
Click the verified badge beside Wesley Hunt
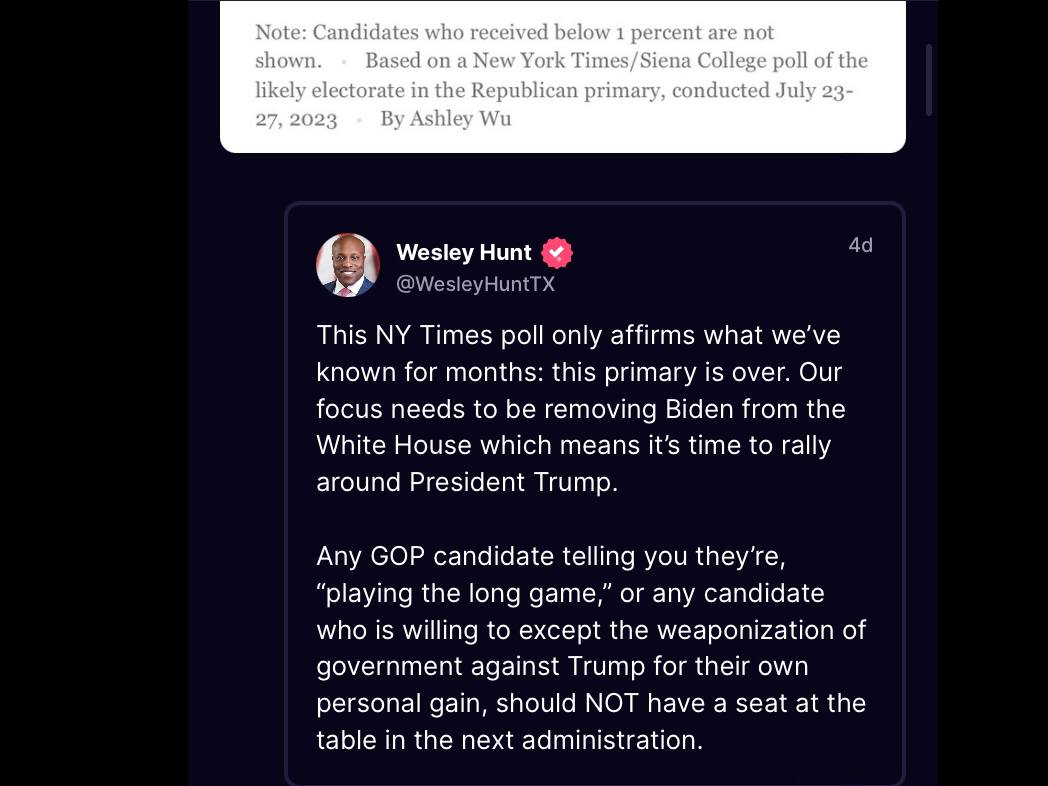tap(557, 253)
